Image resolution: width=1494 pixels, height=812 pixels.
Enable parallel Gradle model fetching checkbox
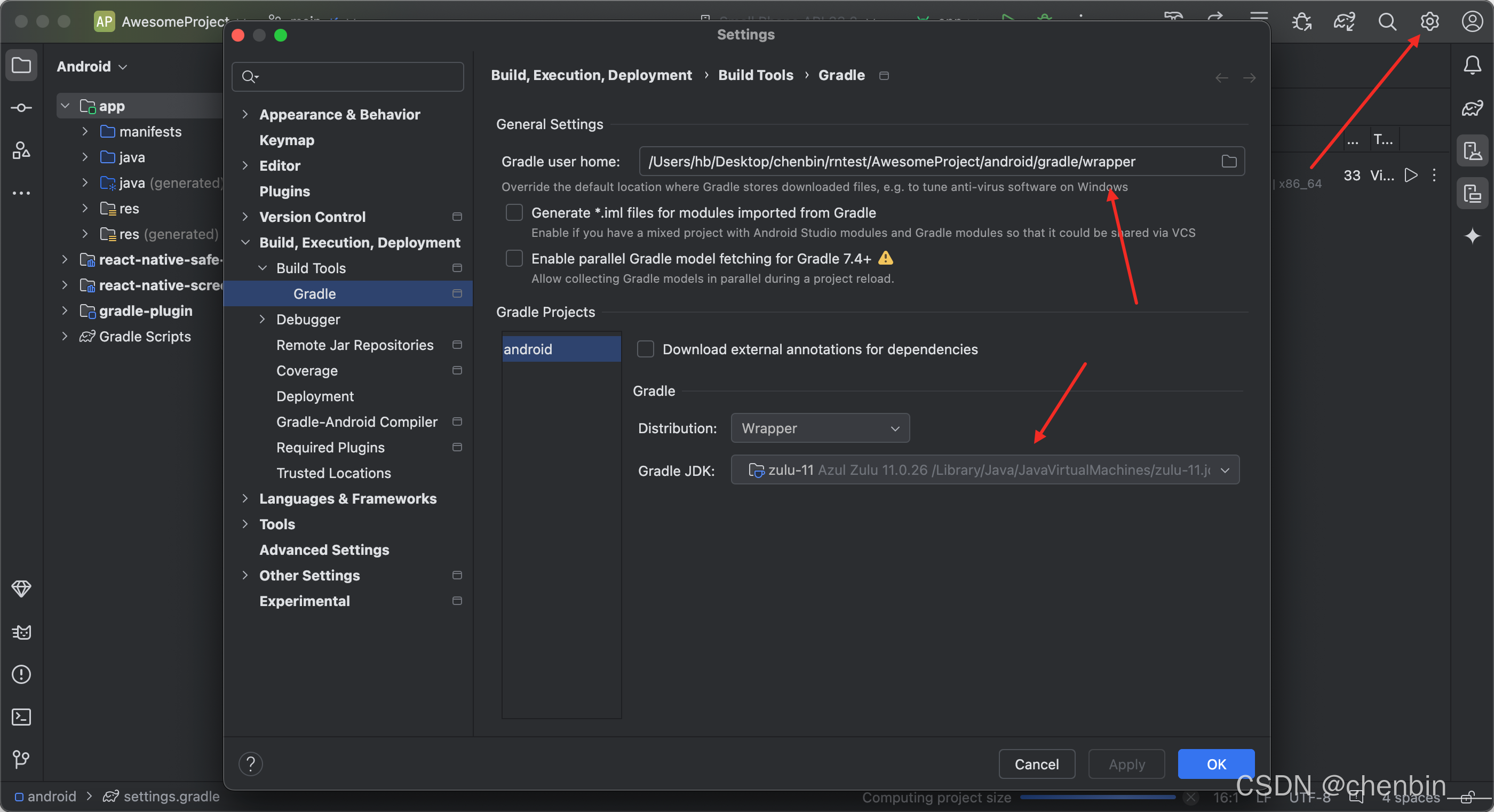(x=514, y=259)
